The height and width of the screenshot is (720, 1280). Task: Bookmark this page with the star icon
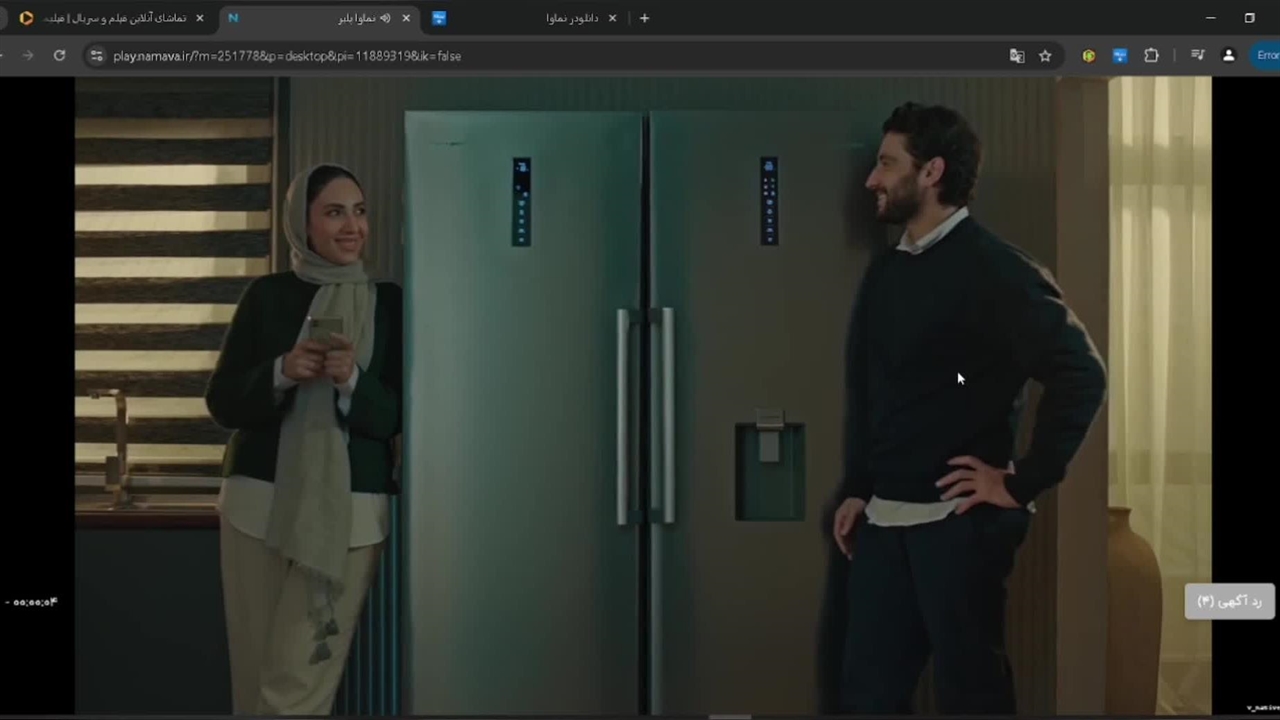point(1045,56)
